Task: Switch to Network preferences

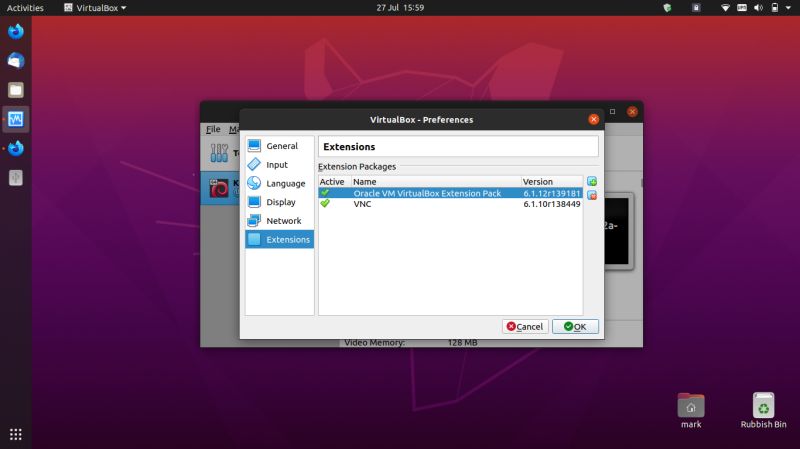Action: click(x=279, y=220)
